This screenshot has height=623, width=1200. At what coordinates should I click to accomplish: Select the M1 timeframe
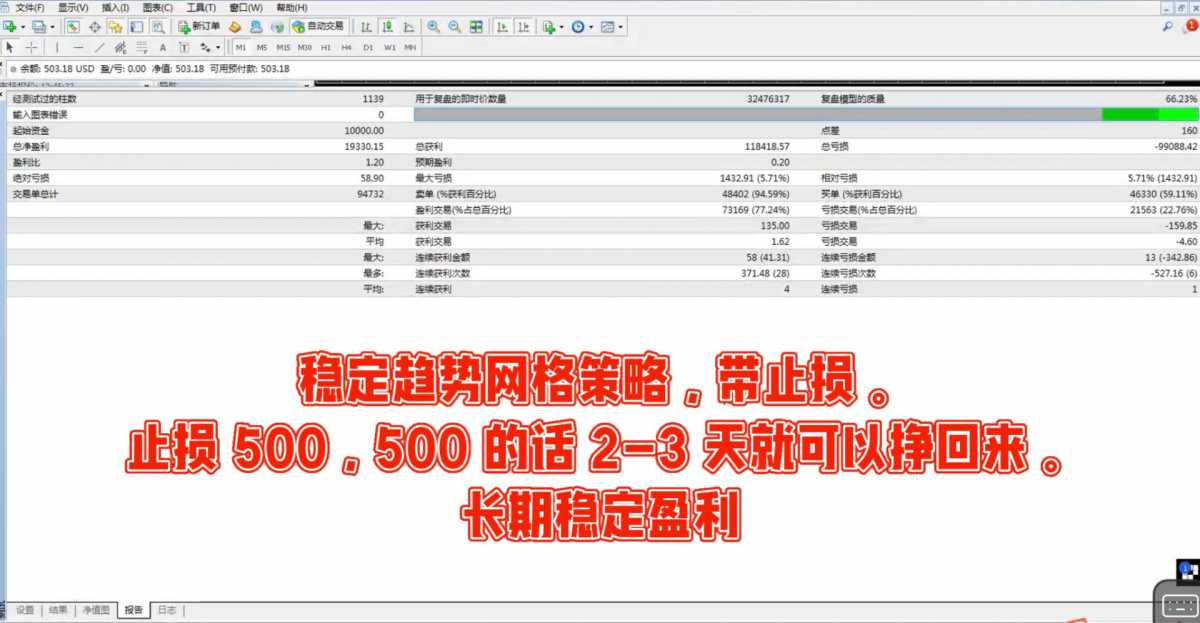pyautogui.click(x=241, y=47)
